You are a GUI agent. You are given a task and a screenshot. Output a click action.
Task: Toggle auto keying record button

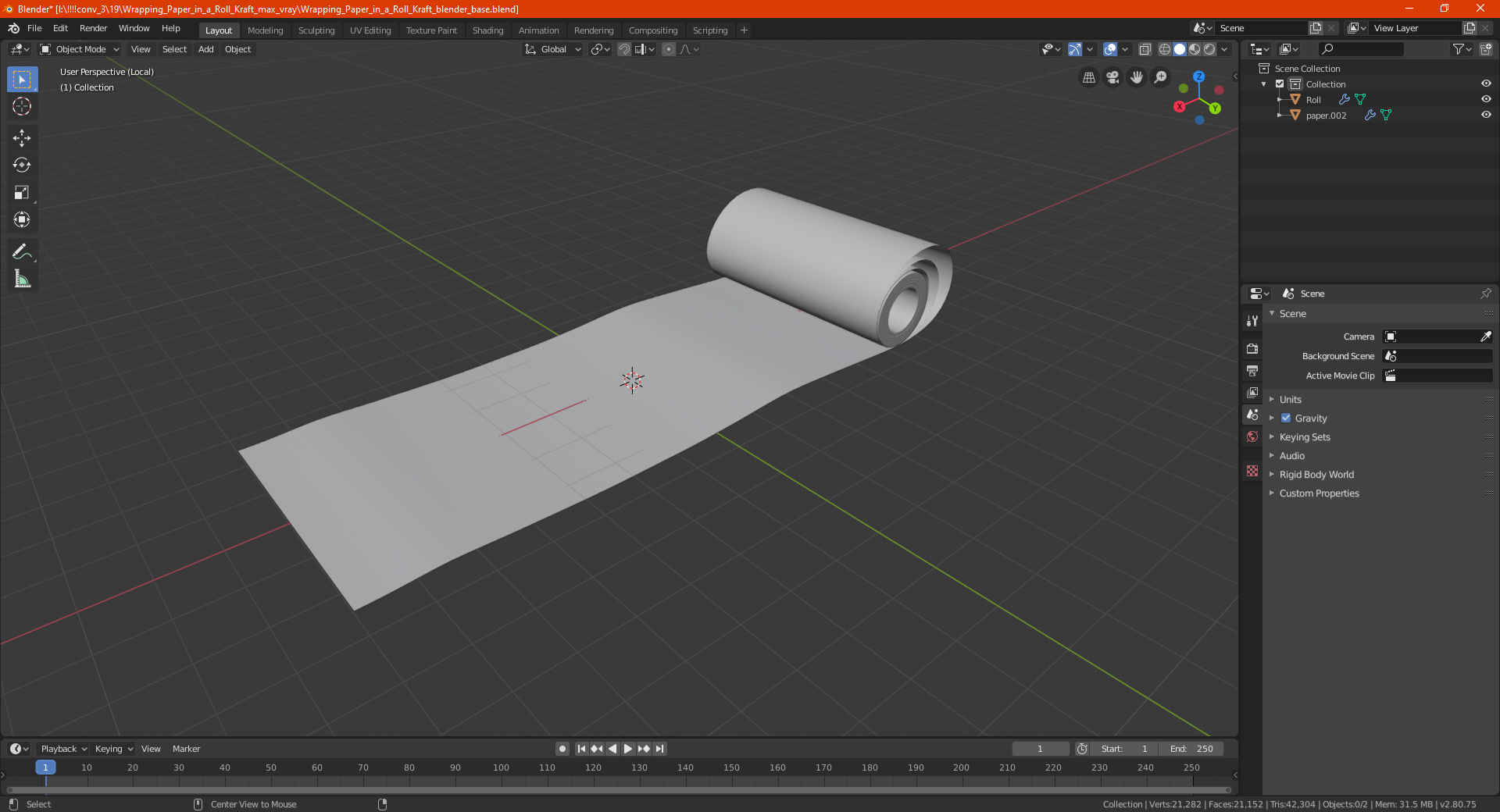pyautogui.click(x=562, y=749)
